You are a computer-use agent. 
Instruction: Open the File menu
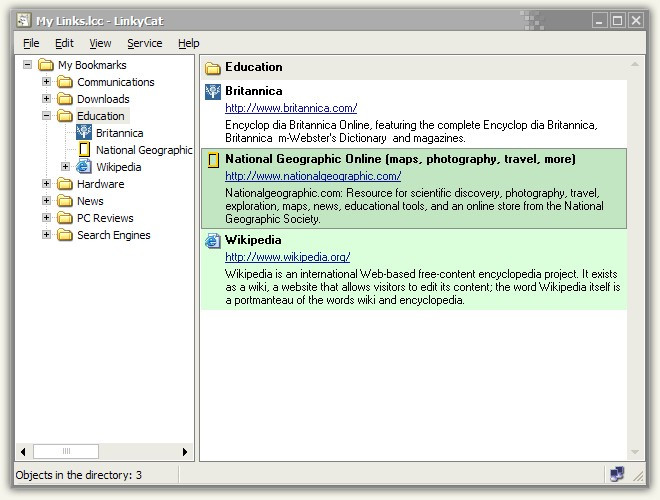point(31,43)
